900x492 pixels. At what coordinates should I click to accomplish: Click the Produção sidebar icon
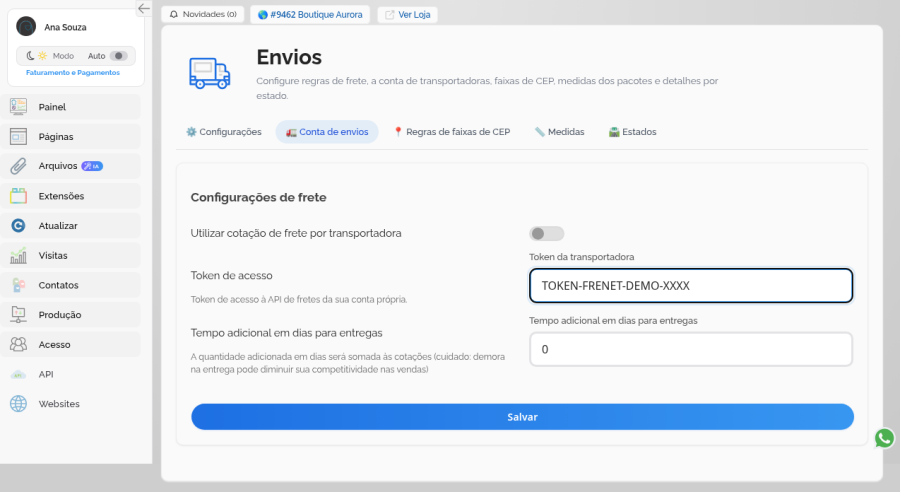click(18, 315)
